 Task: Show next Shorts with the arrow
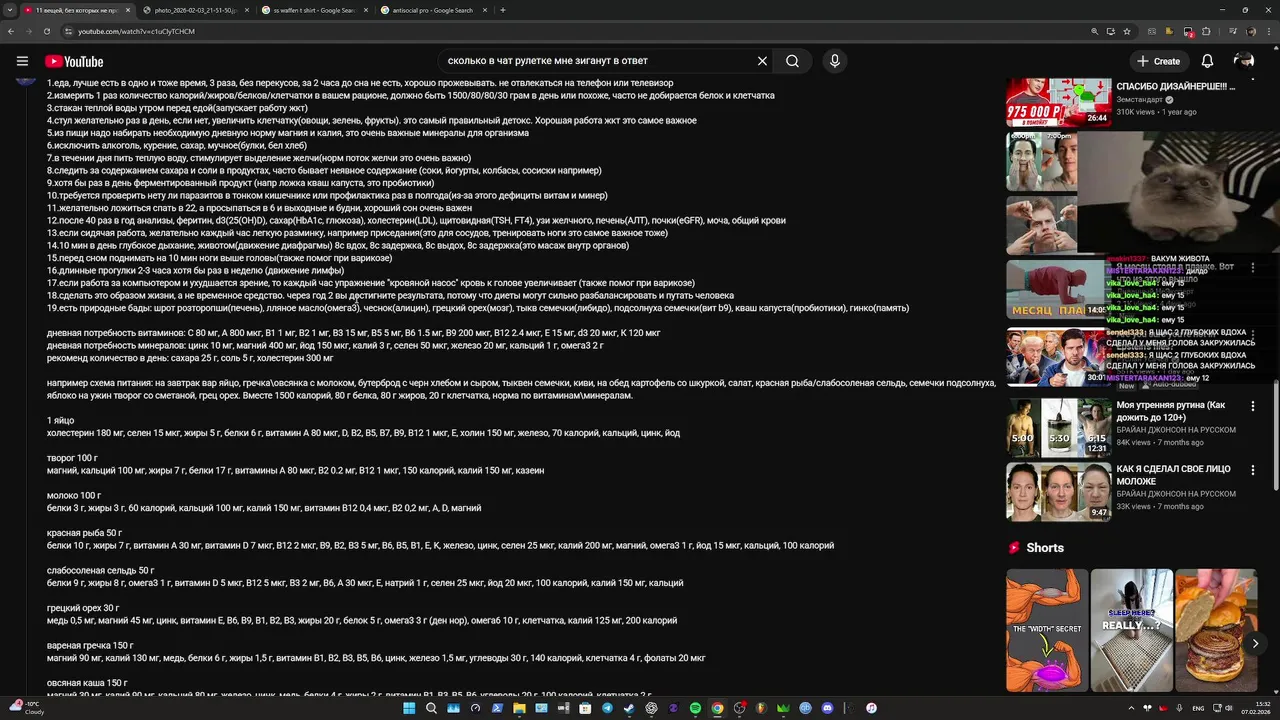[1255, 643]
